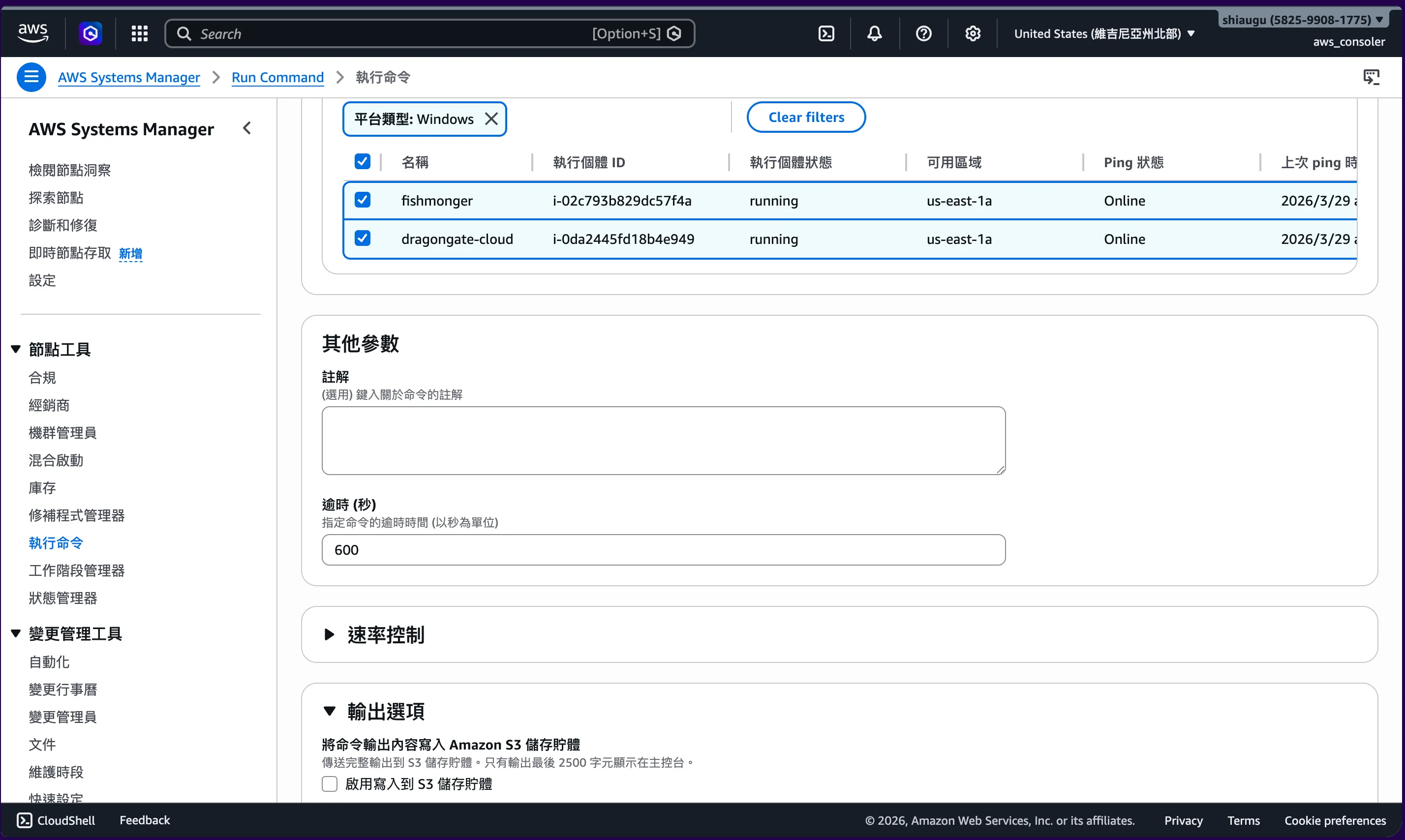This screenshot has width=1405, height=840.
Task: Open 修補程式管理器 in sidebar
Action: 76,516
